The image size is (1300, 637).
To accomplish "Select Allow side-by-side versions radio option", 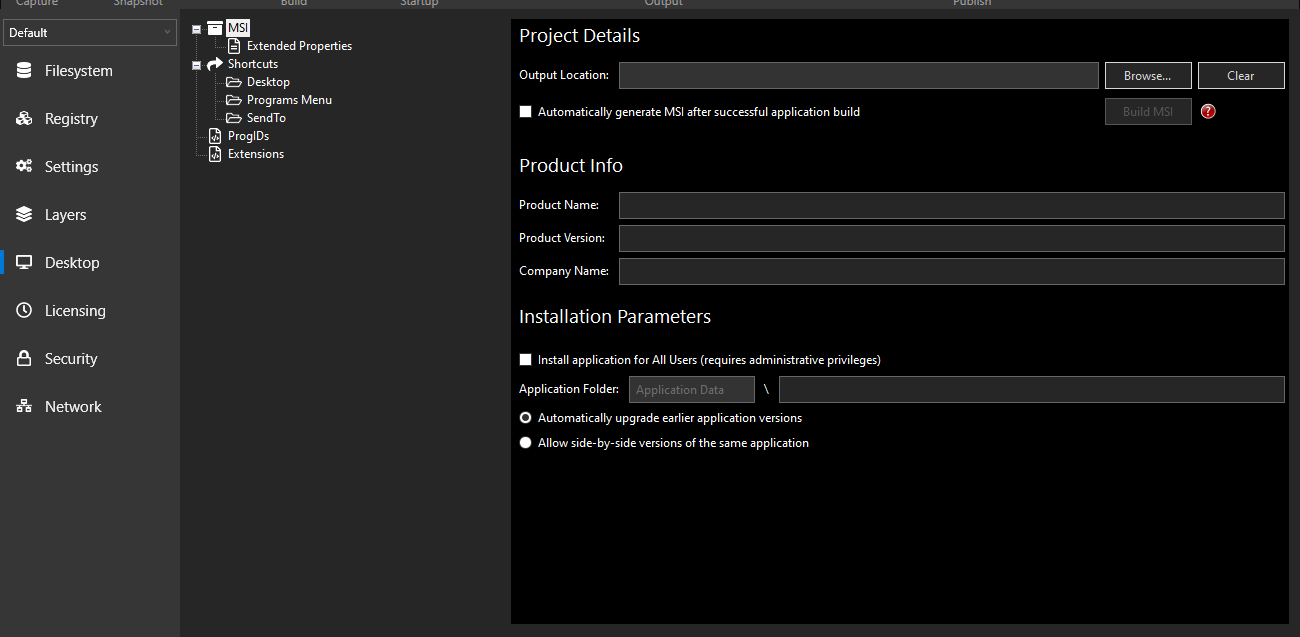I will pos(526,442).
